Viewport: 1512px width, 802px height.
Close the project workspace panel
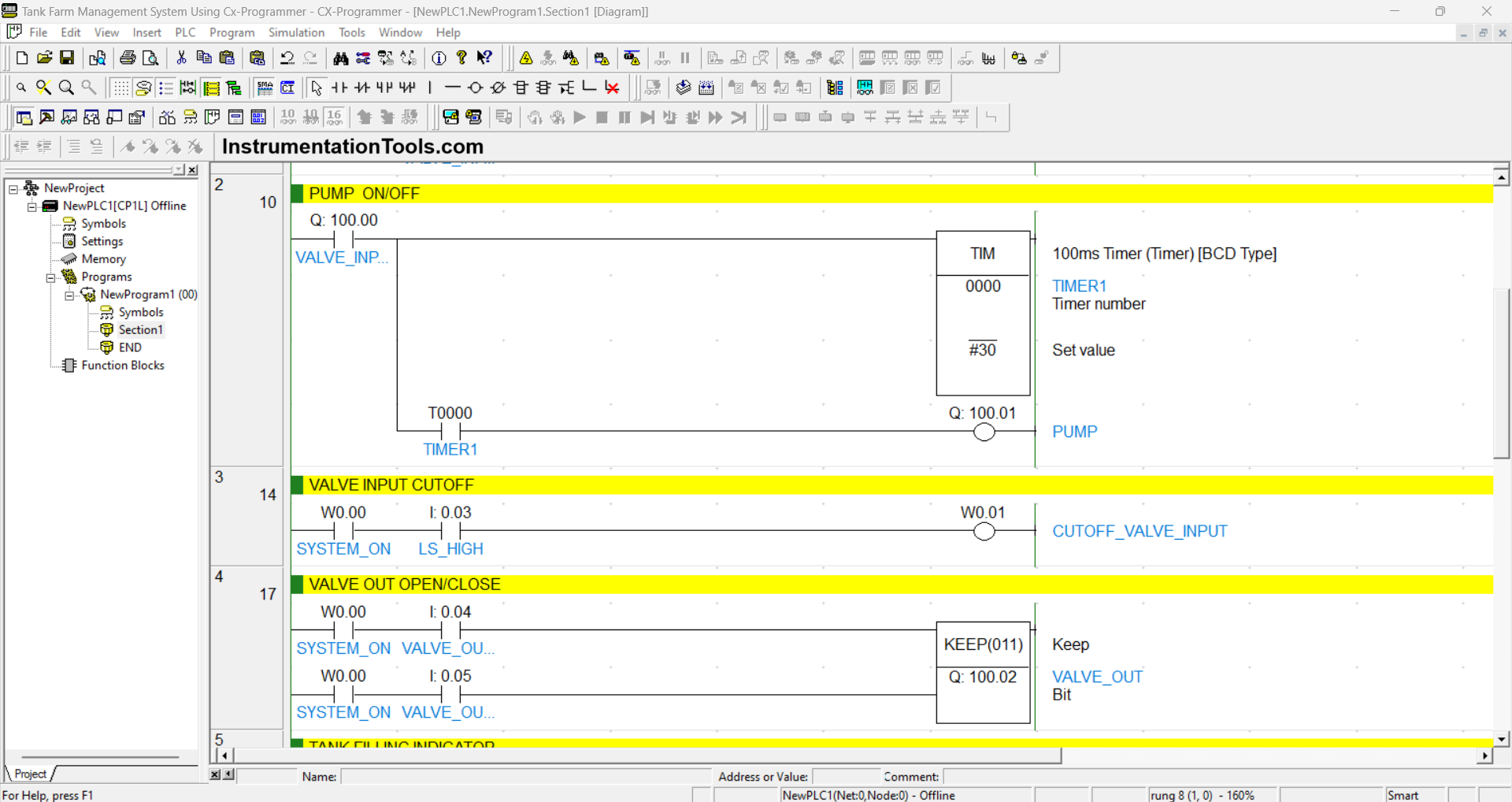pos(192,169)
